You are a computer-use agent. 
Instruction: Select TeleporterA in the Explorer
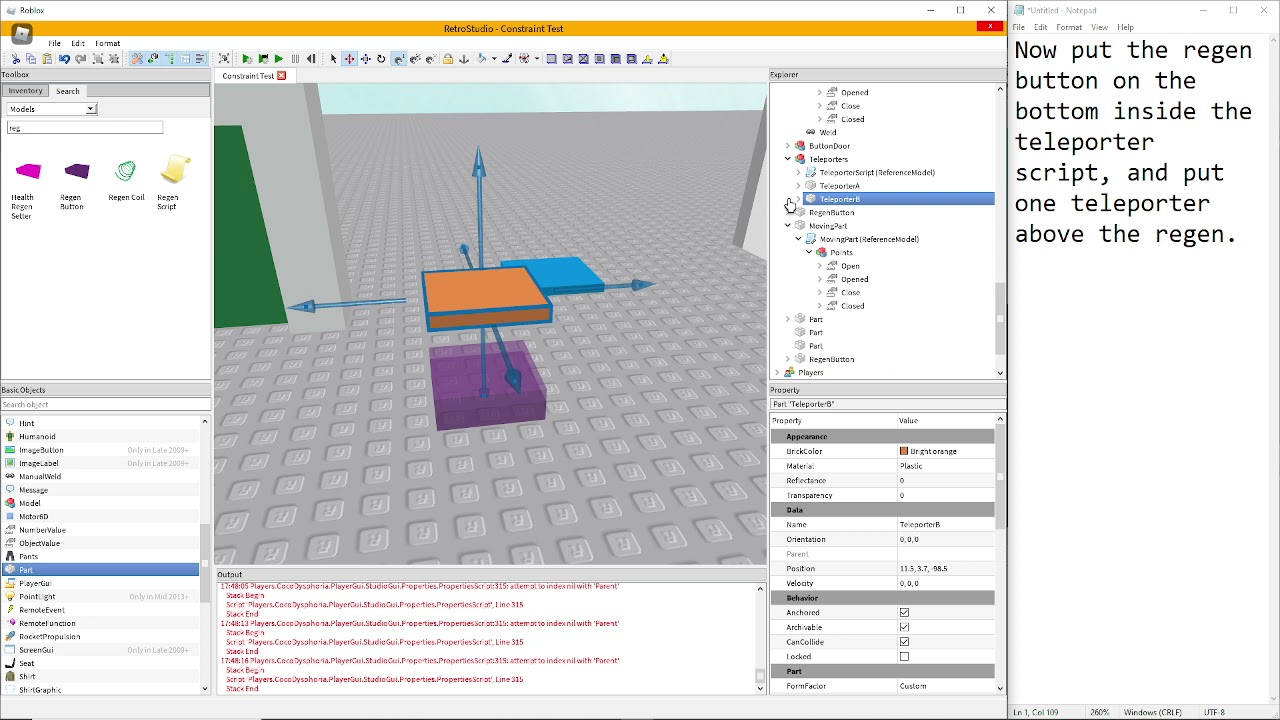(839, 186)
